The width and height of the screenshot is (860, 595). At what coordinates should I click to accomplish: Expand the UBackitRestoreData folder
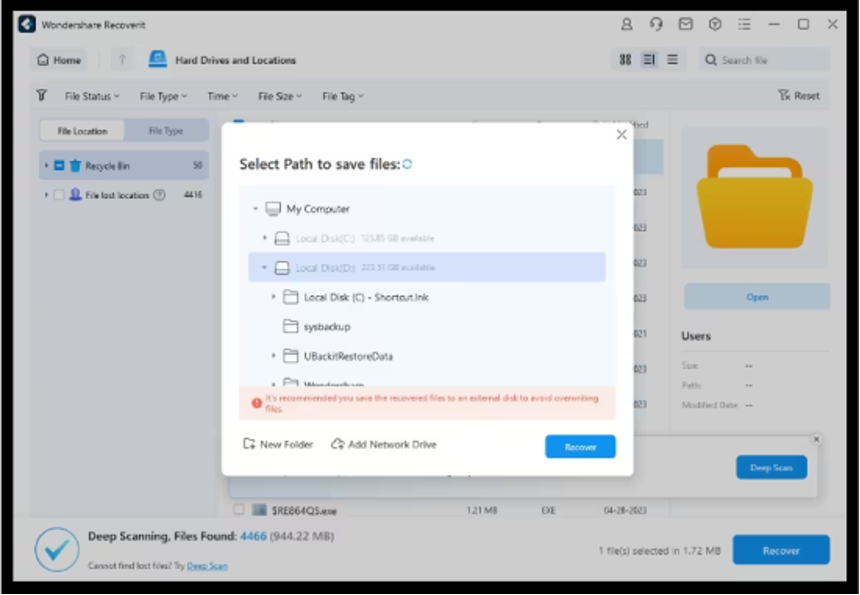click(273, 356)
